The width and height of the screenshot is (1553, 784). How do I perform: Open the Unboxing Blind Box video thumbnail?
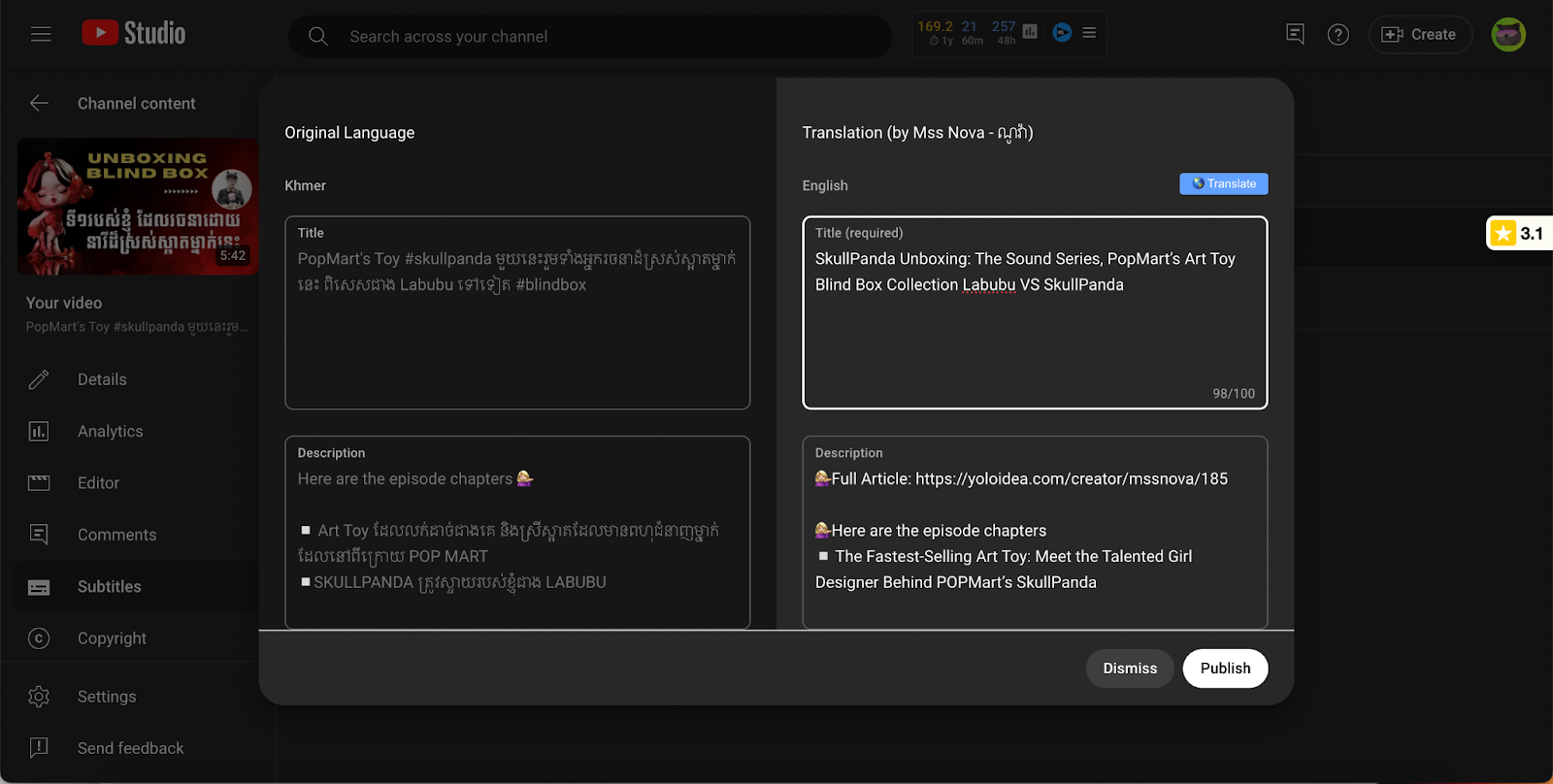coord(138,207)
